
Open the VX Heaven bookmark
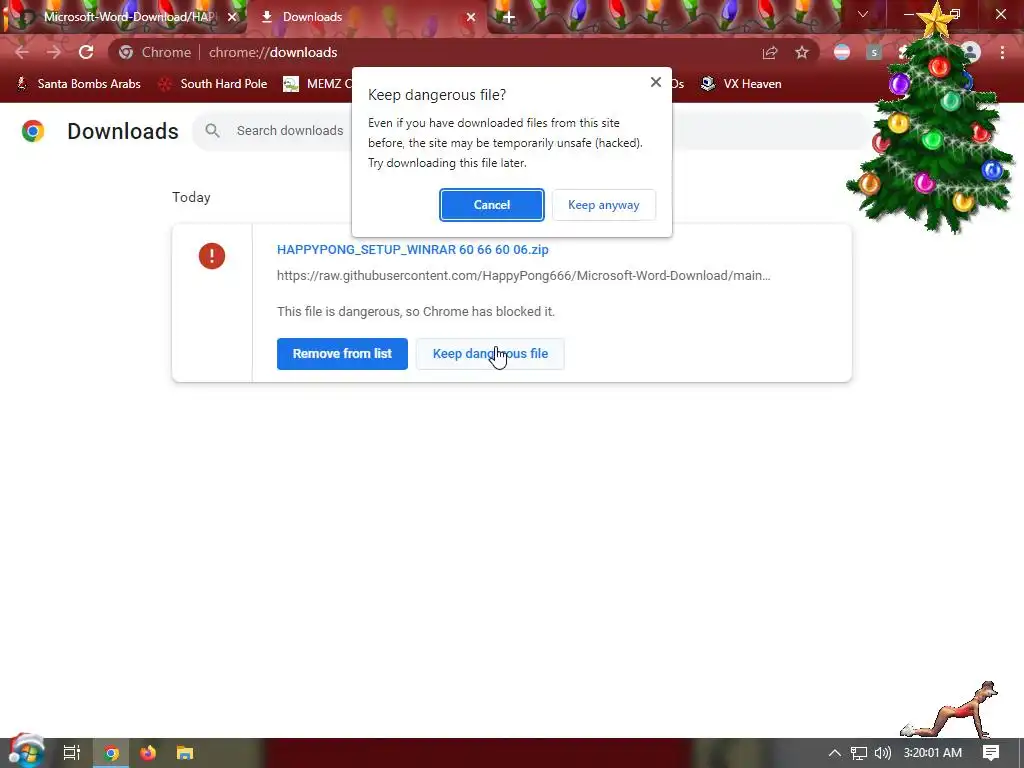tap(741, 84)
